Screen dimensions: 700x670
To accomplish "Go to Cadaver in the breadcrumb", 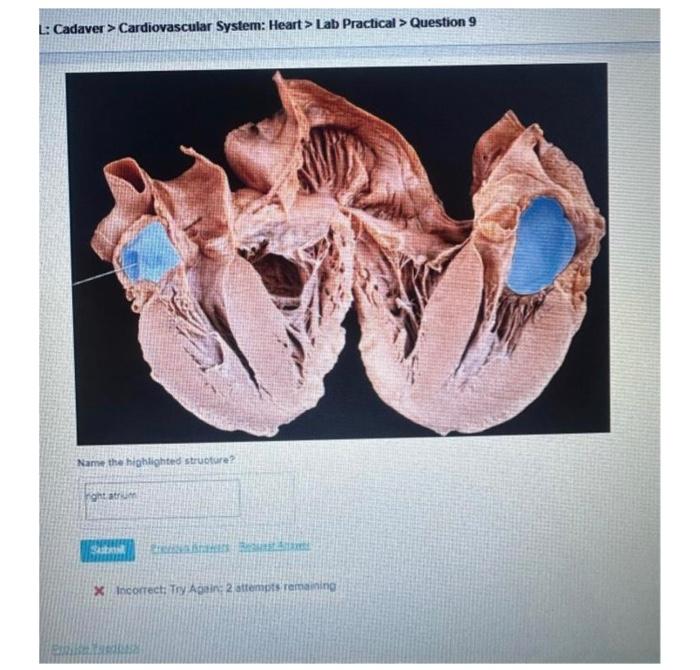I will [80, 28].
